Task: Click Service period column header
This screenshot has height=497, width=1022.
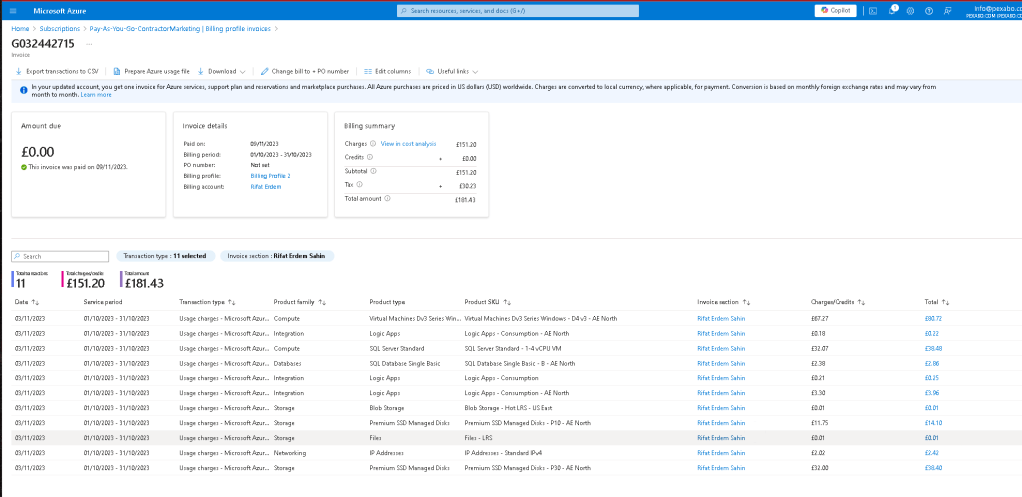Action: [x=103, y=302]
